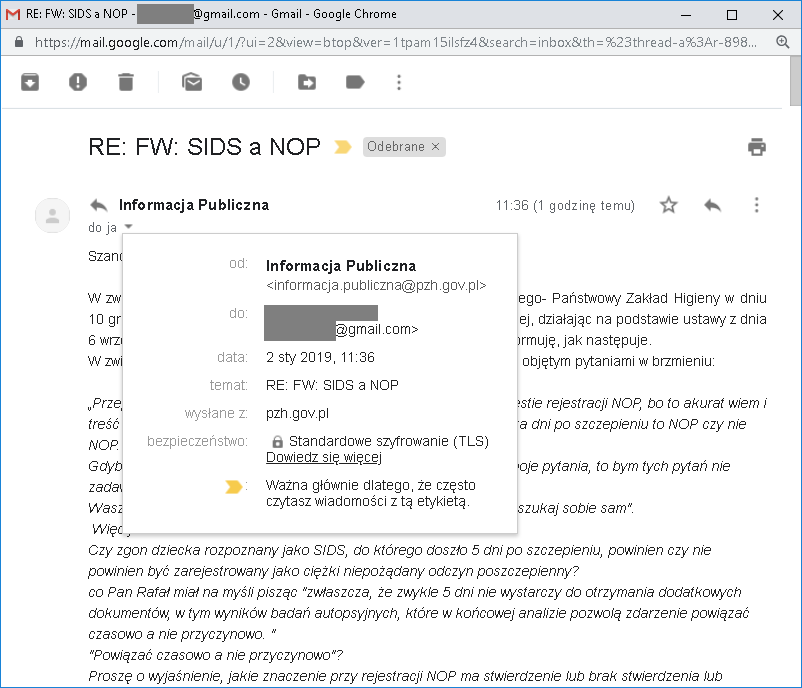This screenshot has height=688, width=802.
Task: Star the message from Informacja Publiczna
Action: click(x=669, y=205)
